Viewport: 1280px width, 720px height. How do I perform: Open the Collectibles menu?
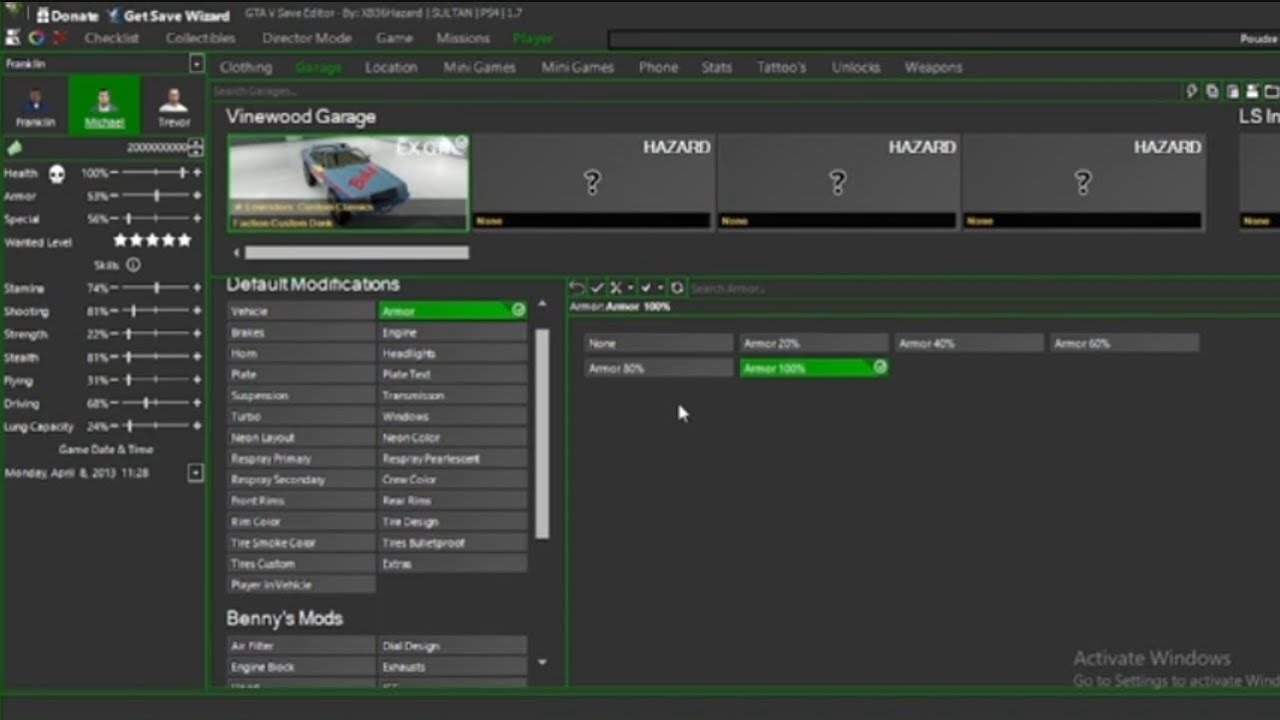pos(201,38)
